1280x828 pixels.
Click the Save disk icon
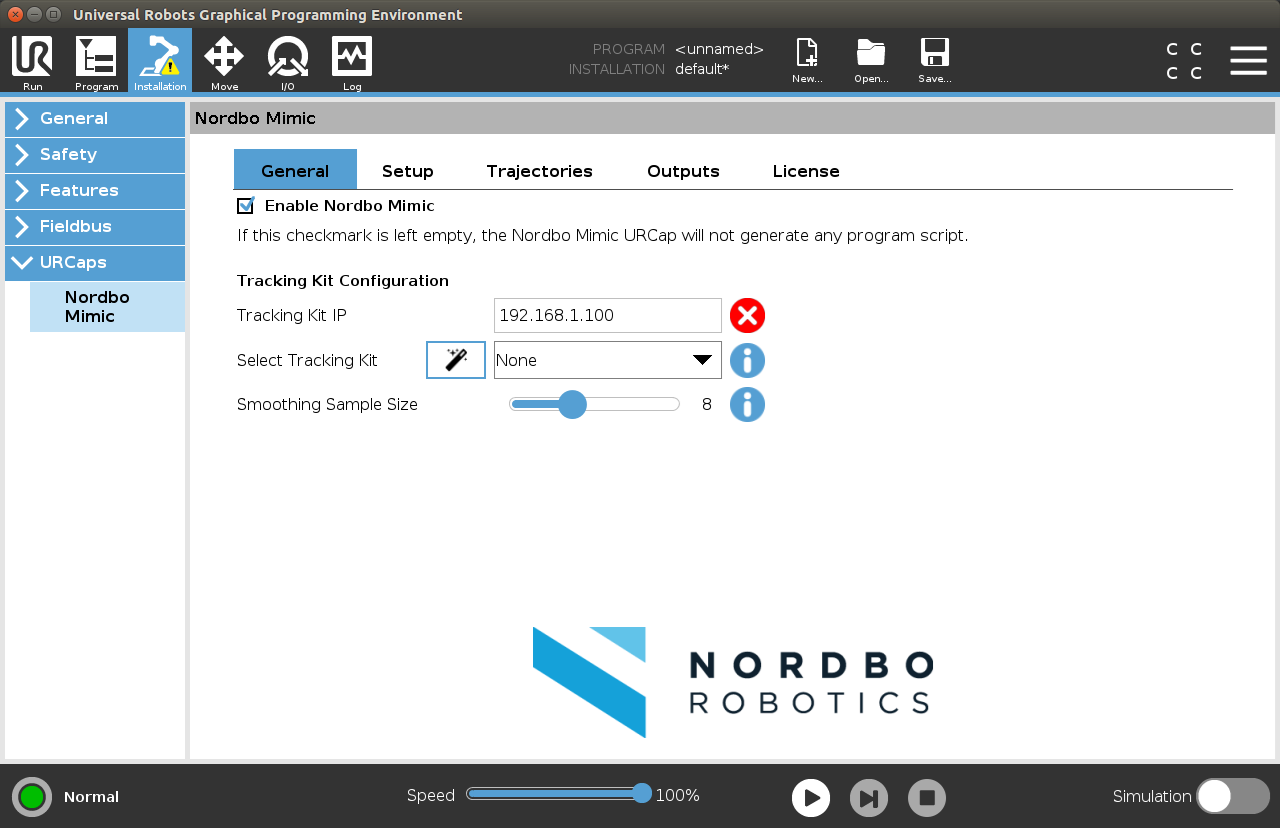(935, 61)
